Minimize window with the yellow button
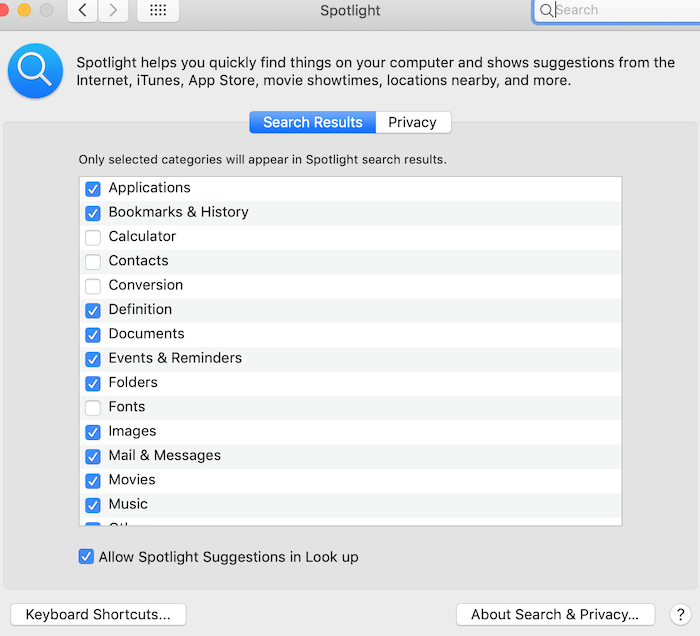Image resolution: width=700 pixels, height=636 pixels. (24, 10)
